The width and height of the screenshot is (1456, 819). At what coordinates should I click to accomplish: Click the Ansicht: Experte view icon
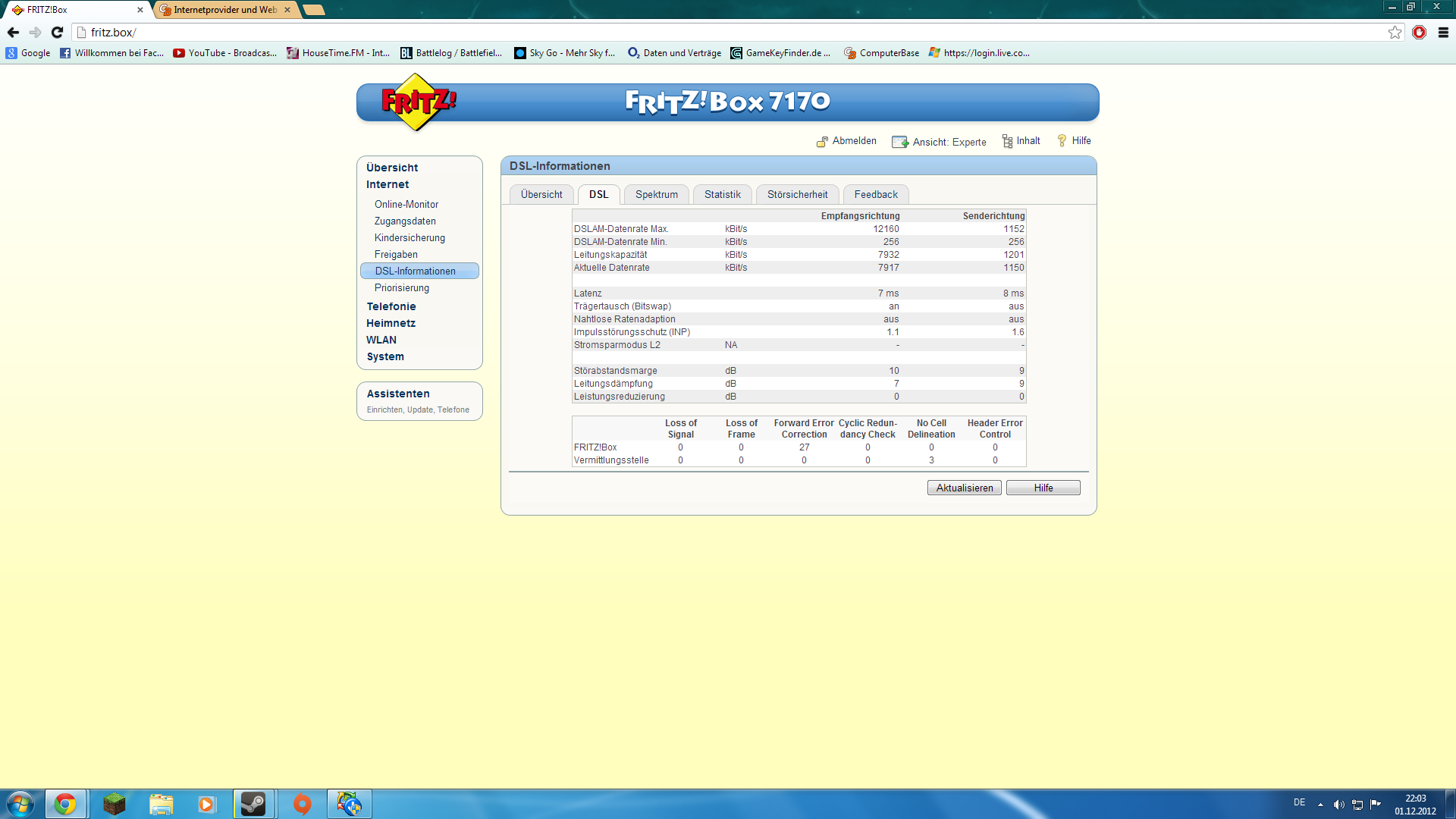[900, 142]
